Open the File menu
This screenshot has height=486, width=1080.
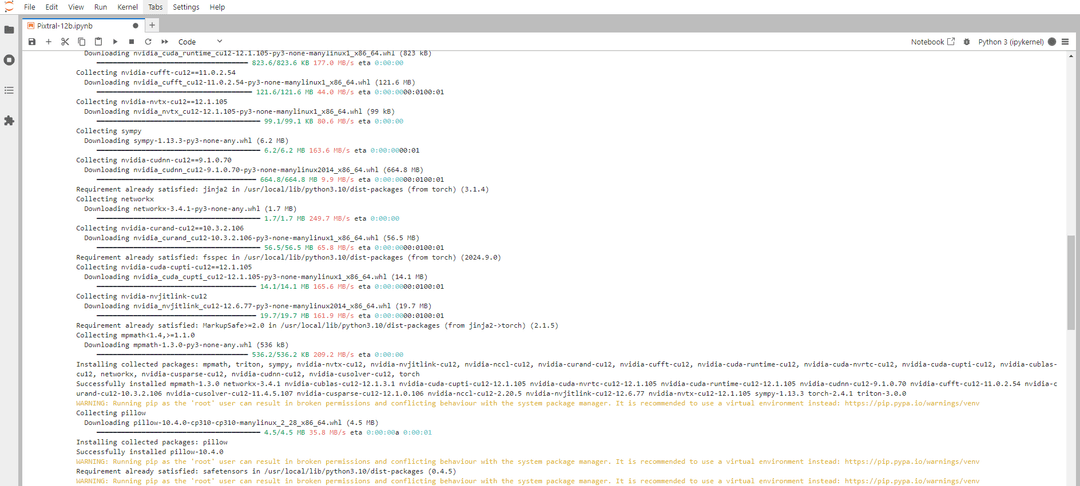coord(30,7)
